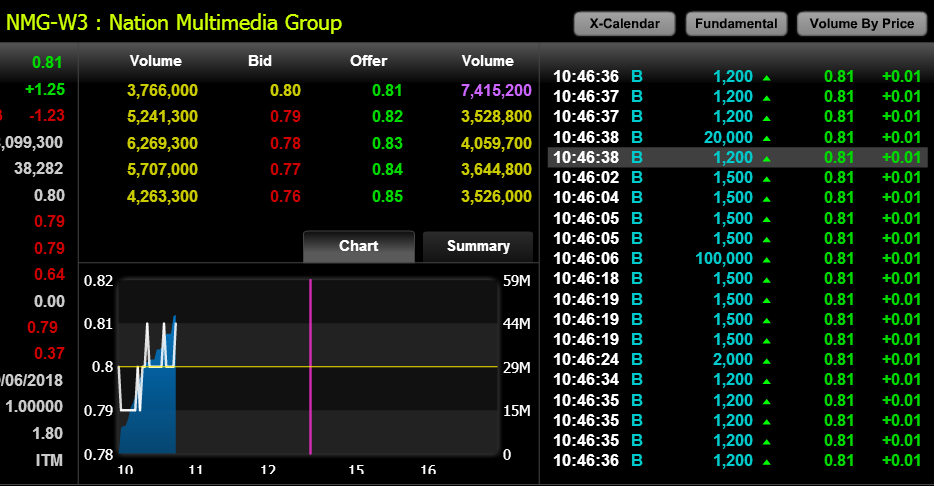The width and height of the screenshot is (934, 486).
Task: Select the offer price 0.85
Action: (387, 197)
